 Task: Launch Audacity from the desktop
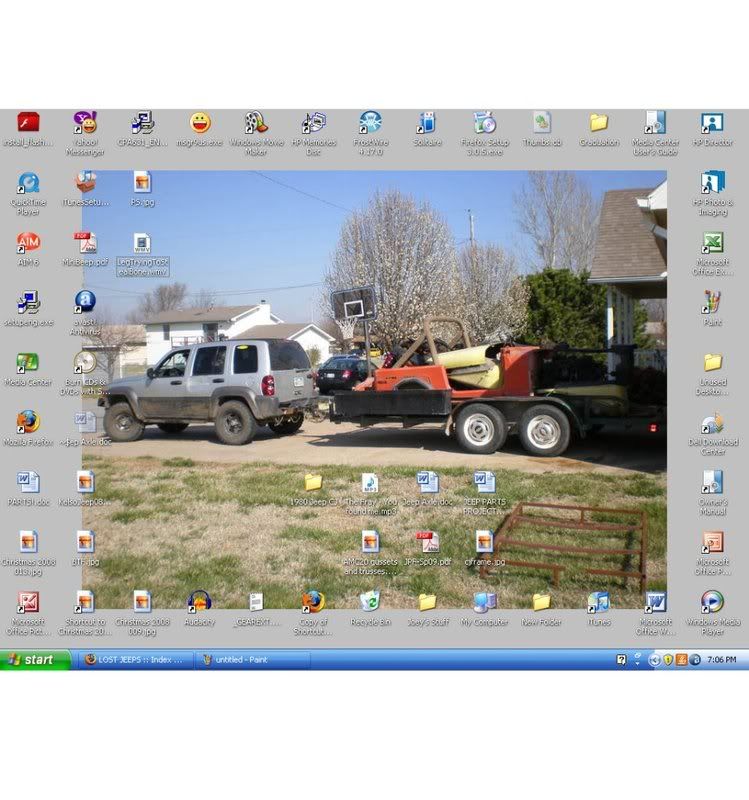coord(199,603)
